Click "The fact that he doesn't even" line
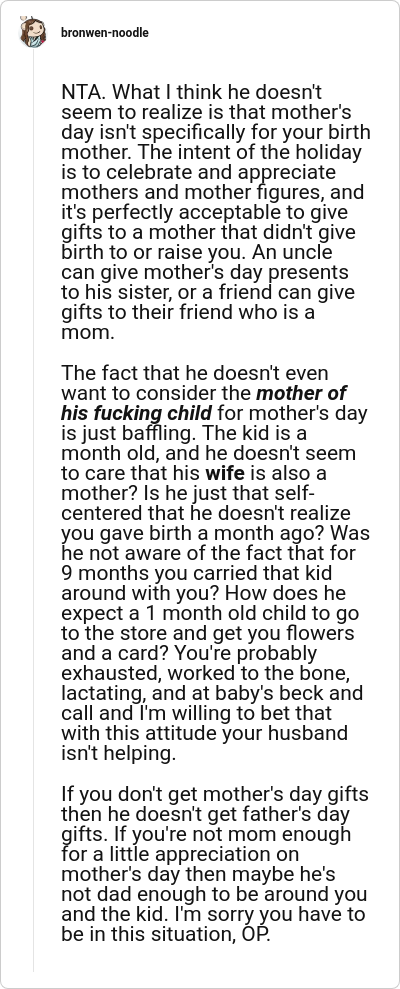 (195, 373)
